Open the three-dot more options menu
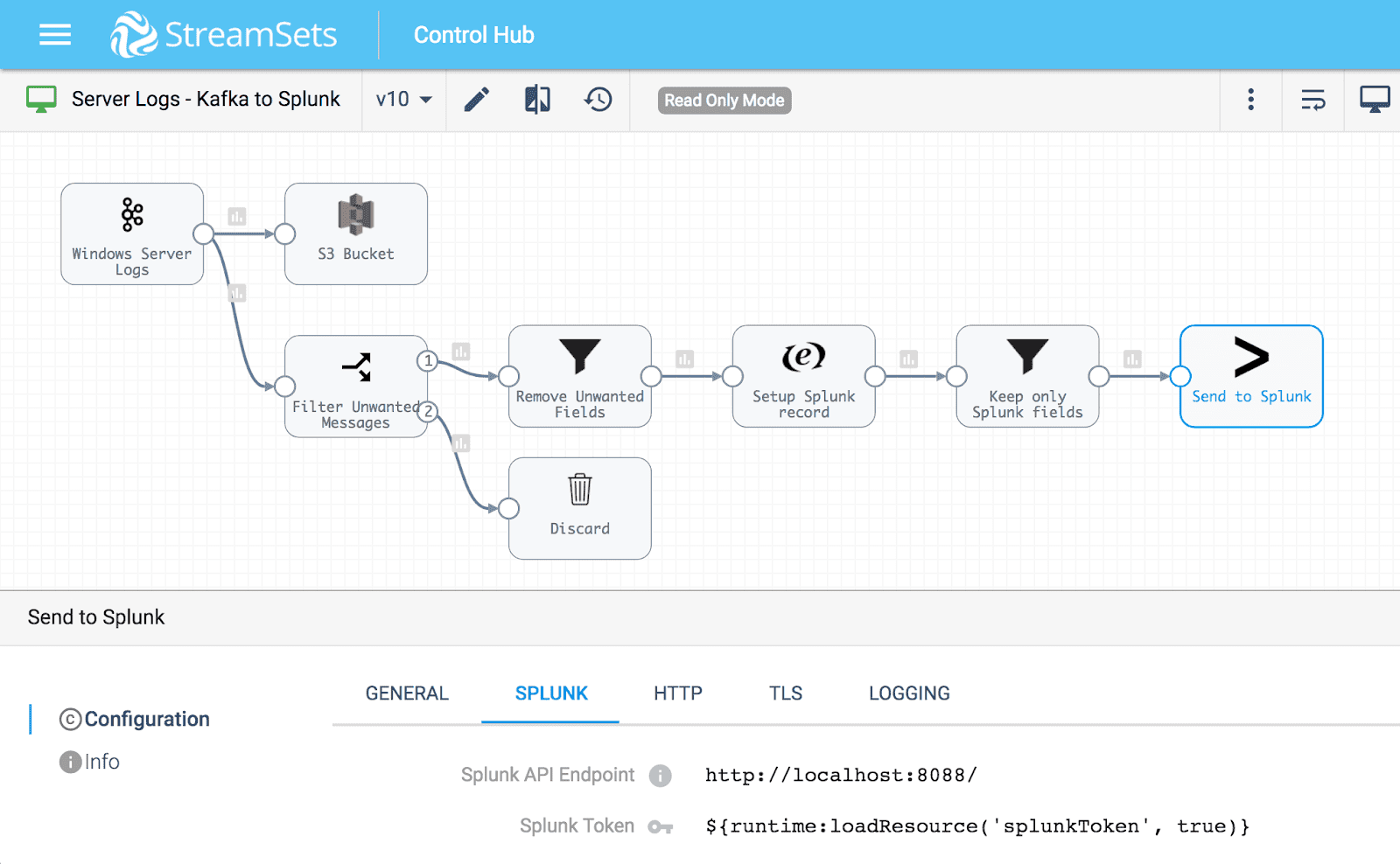The width and height of the screenshot is (1400, 864). tap(1251, 100)
